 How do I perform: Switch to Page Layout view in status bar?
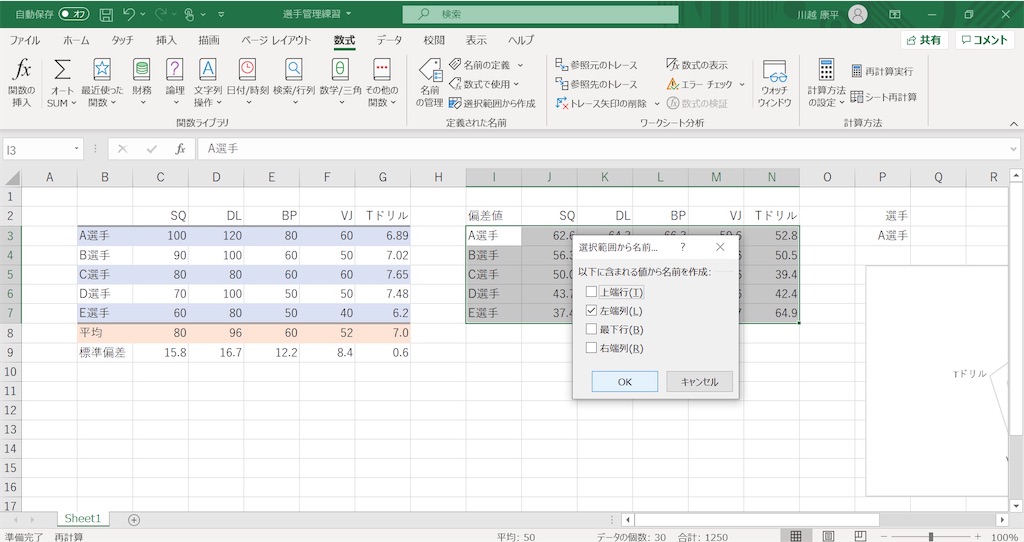[828, 536]
